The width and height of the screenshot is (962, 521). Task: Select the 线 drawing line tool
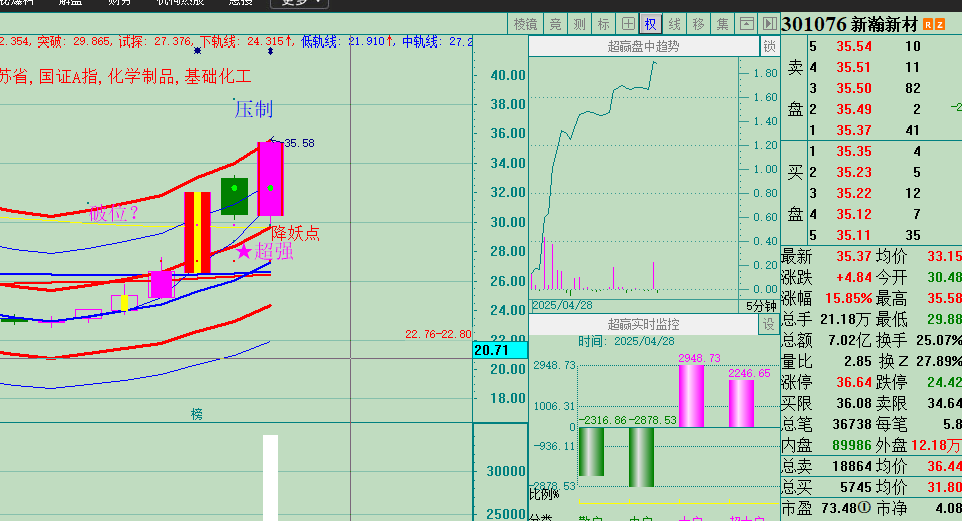point(675,24)
